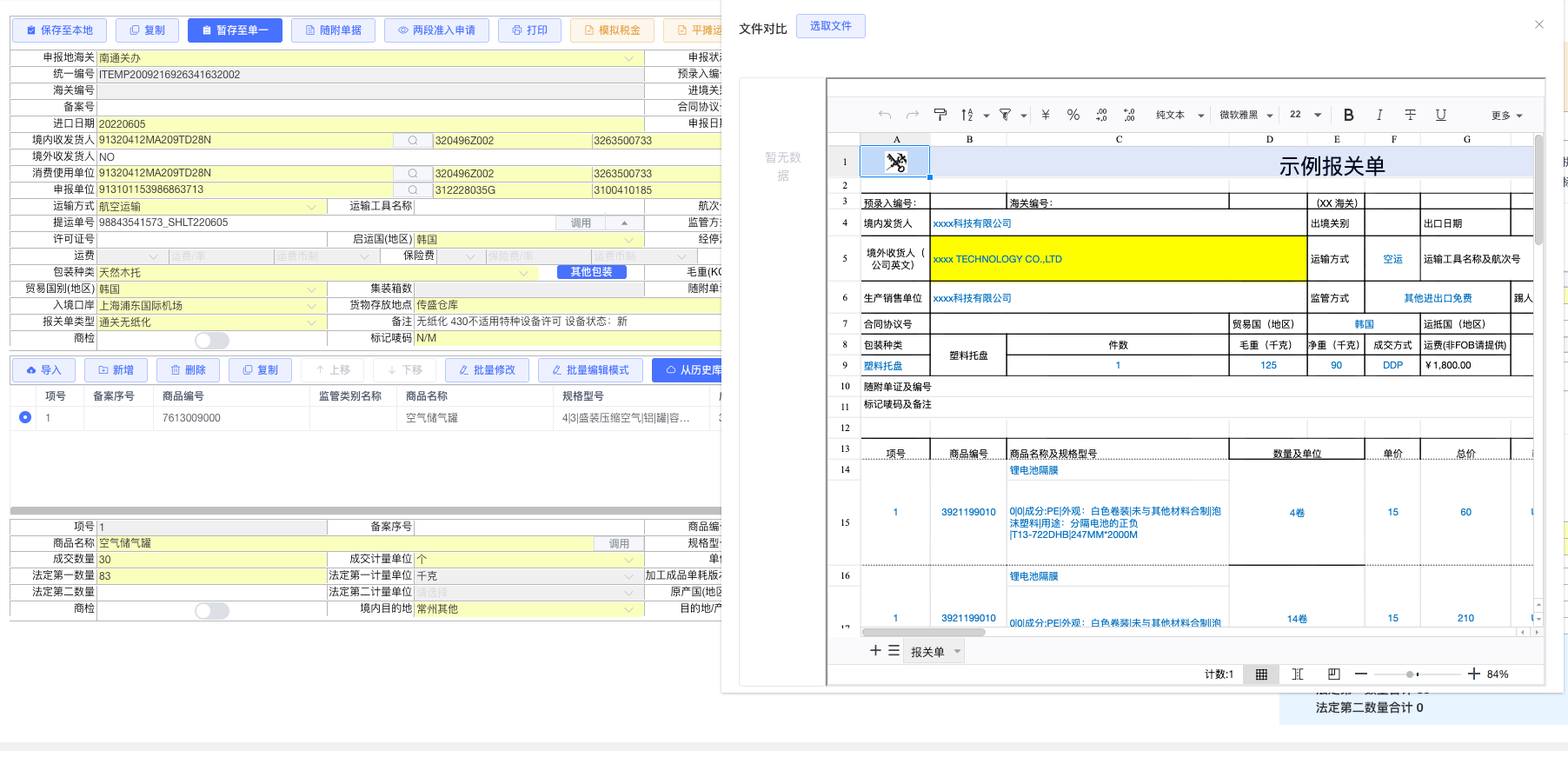1568x757 pixels.
Task: Apply underline formatting
Action: pyautogui.click(x=1440, y=115)
